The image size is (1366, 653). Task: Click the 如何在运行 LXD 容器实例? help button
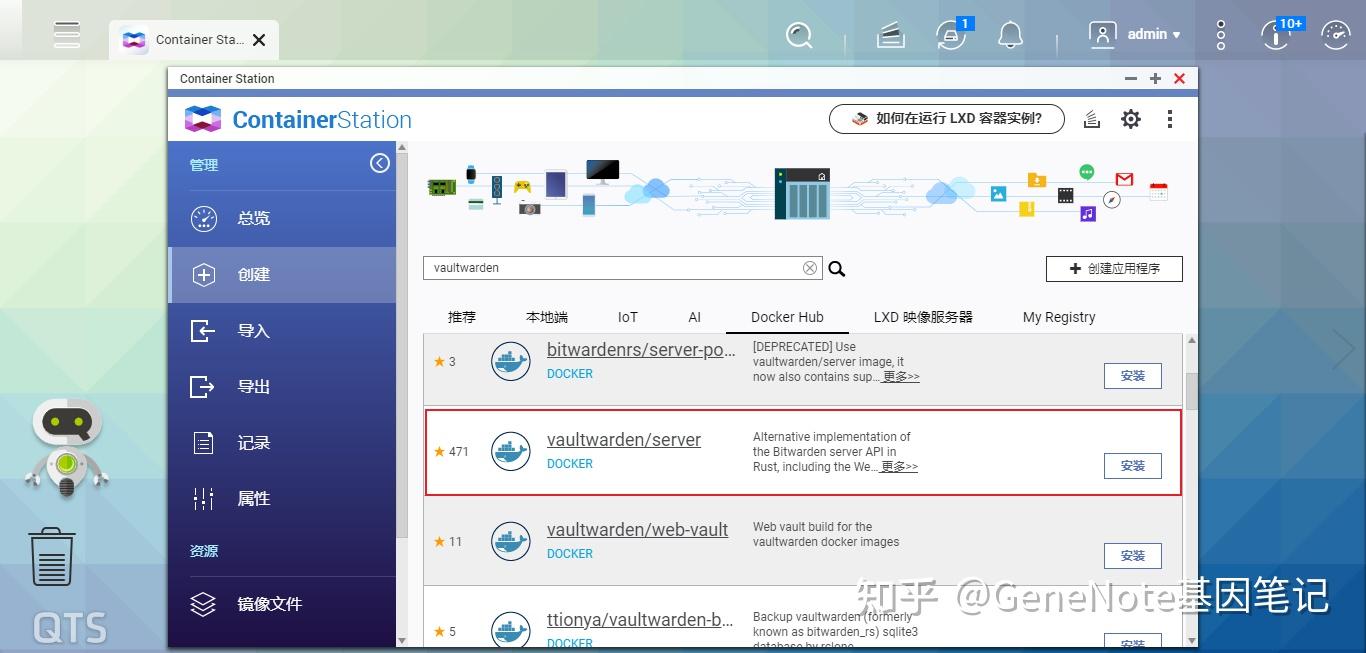947,119
